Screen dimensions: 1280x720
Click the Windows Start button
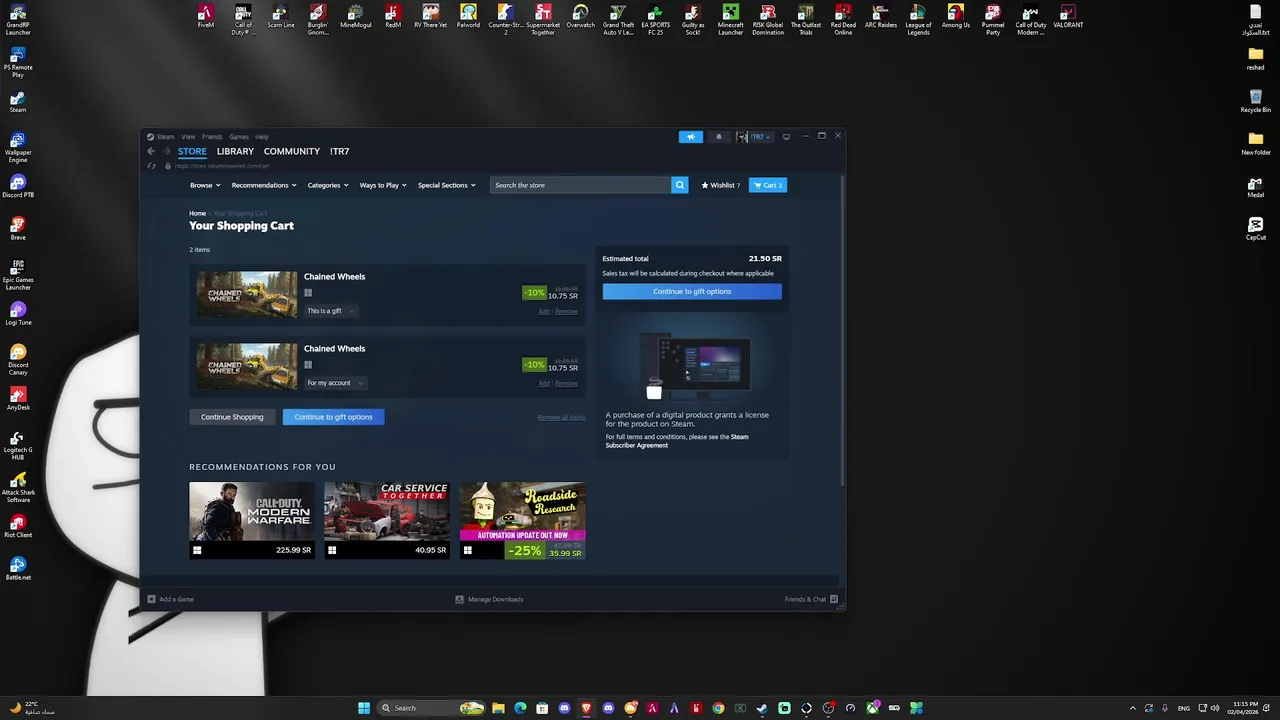364,708
